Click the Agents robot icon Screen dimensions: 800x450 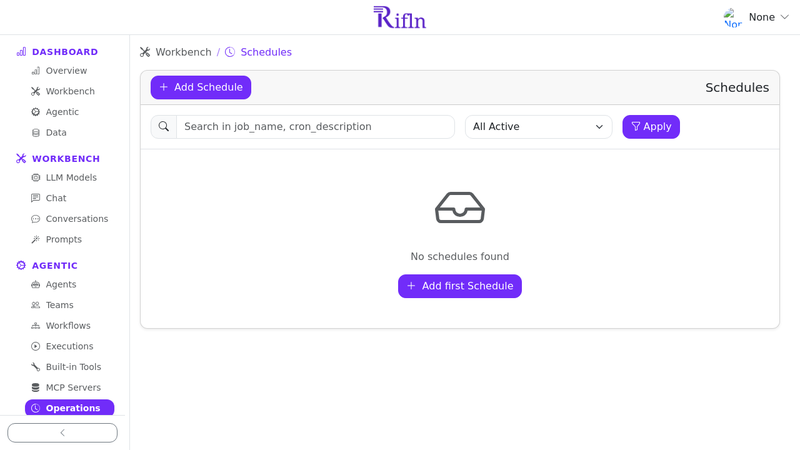pos(36,285)
